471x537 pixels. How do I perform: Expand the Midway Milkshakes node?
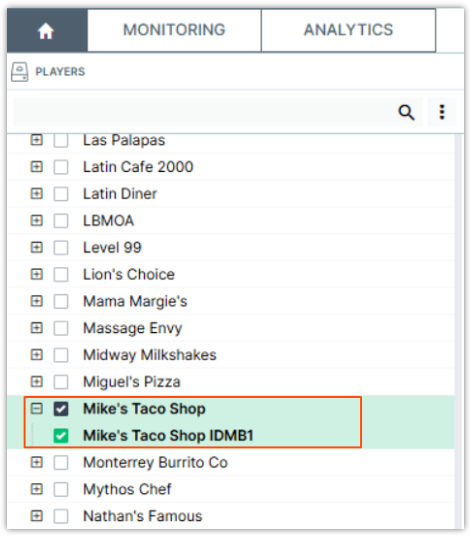coord(36,355)
